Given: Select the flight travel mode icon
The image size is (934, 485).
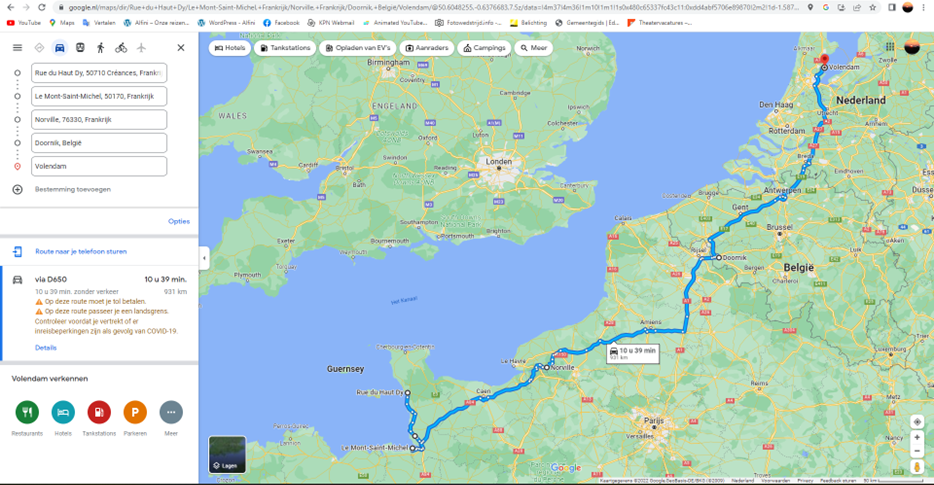Looking at the screenshot, I should click(141, 48).
